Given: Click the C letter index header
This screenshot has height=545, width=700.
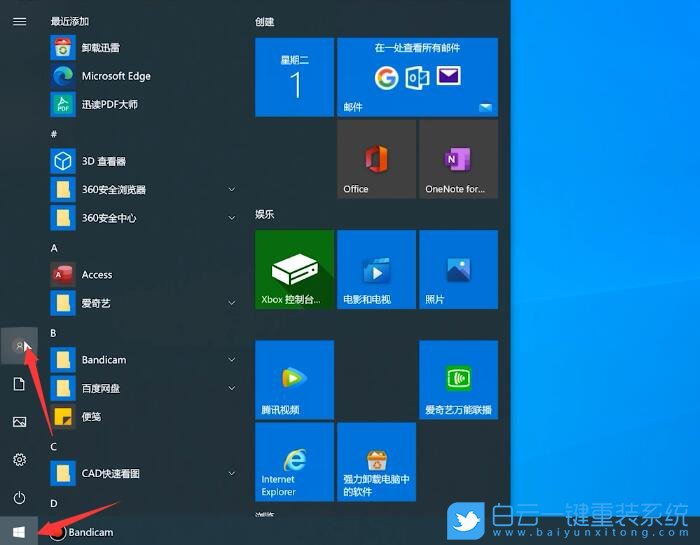Looking at the screenshot, I should (54, 446).
